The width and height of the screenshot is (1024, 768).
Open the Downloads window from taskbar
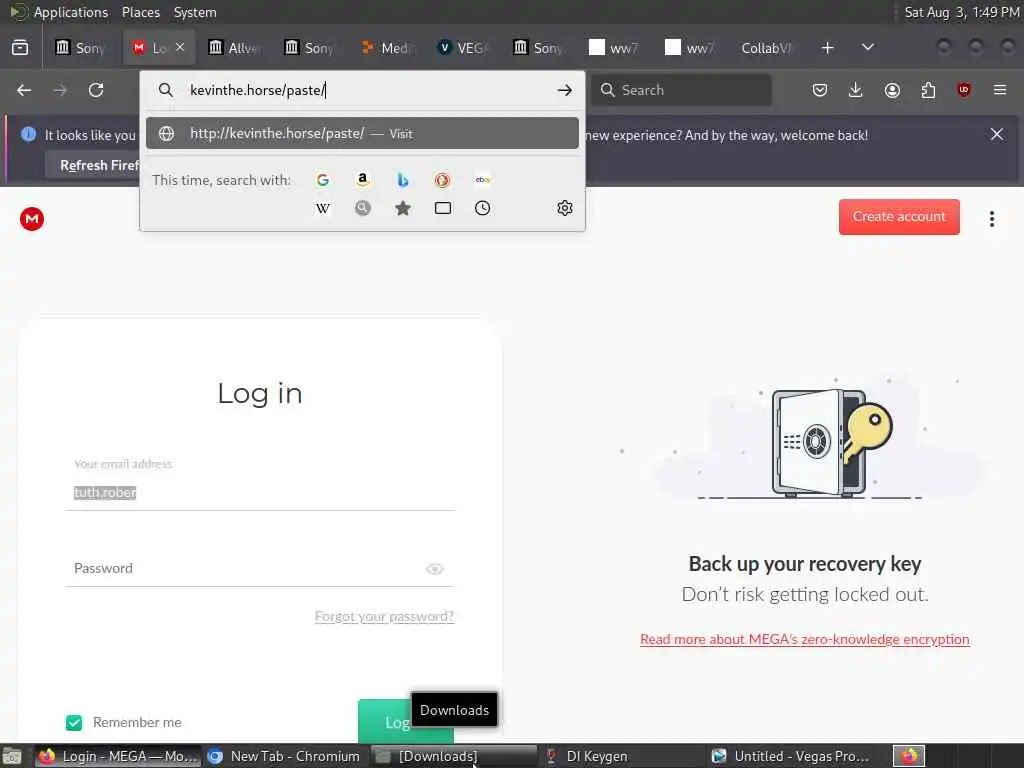453,756
